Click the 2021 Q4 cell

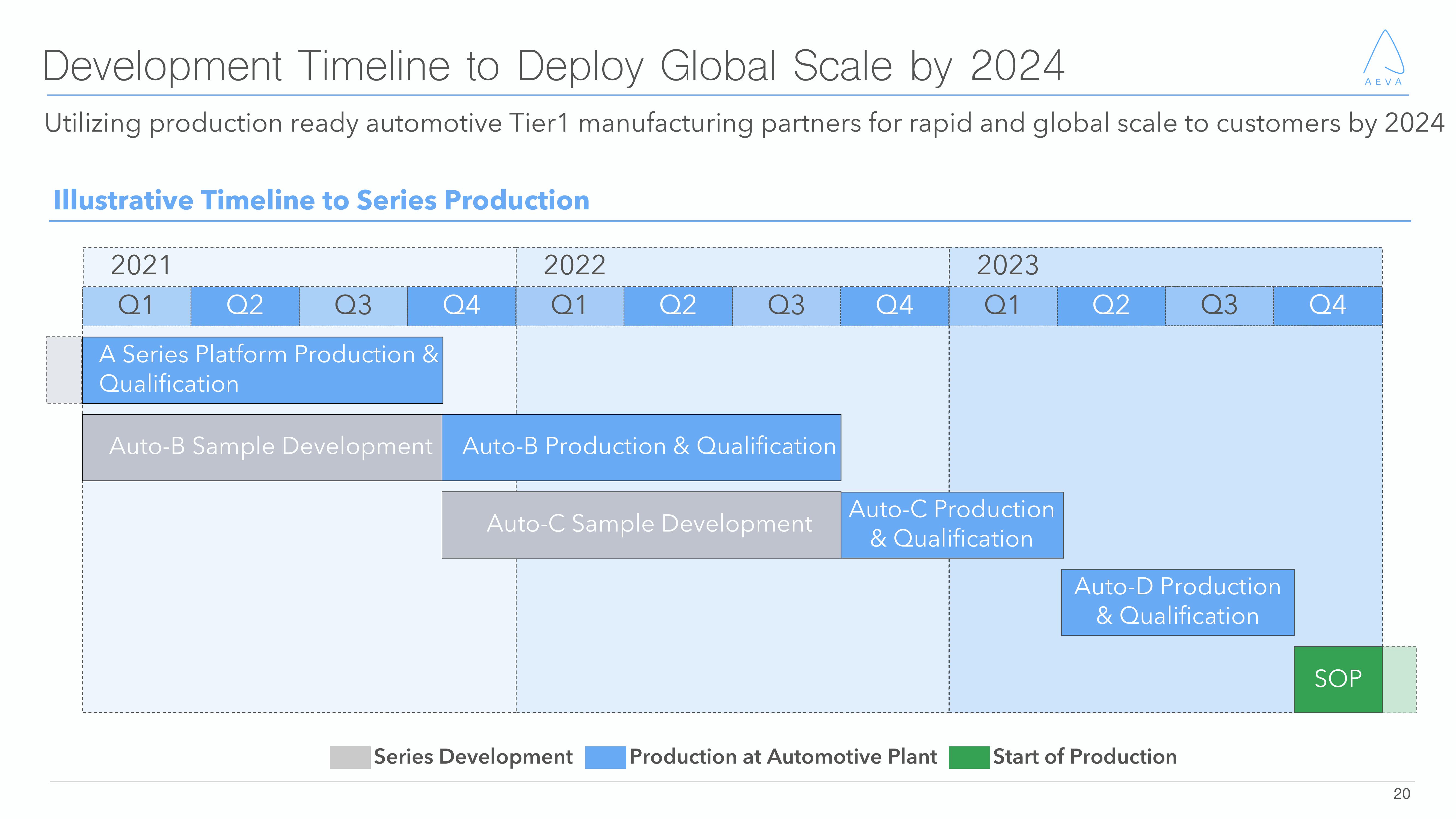tap(462, 306)
